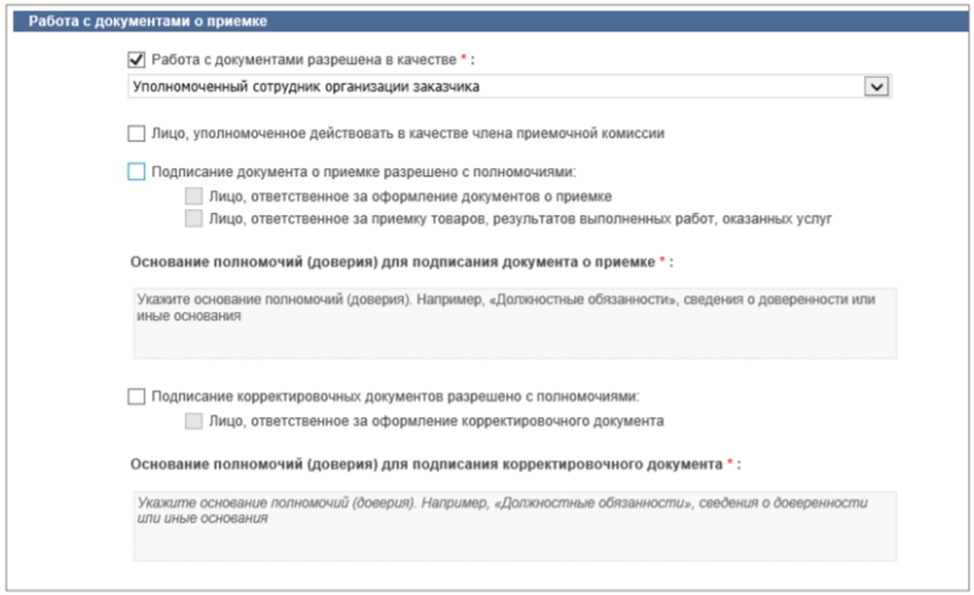Uncheck 'Работа с документами разрешена в качестве' checkbox
974x595 pixels.
138,60
